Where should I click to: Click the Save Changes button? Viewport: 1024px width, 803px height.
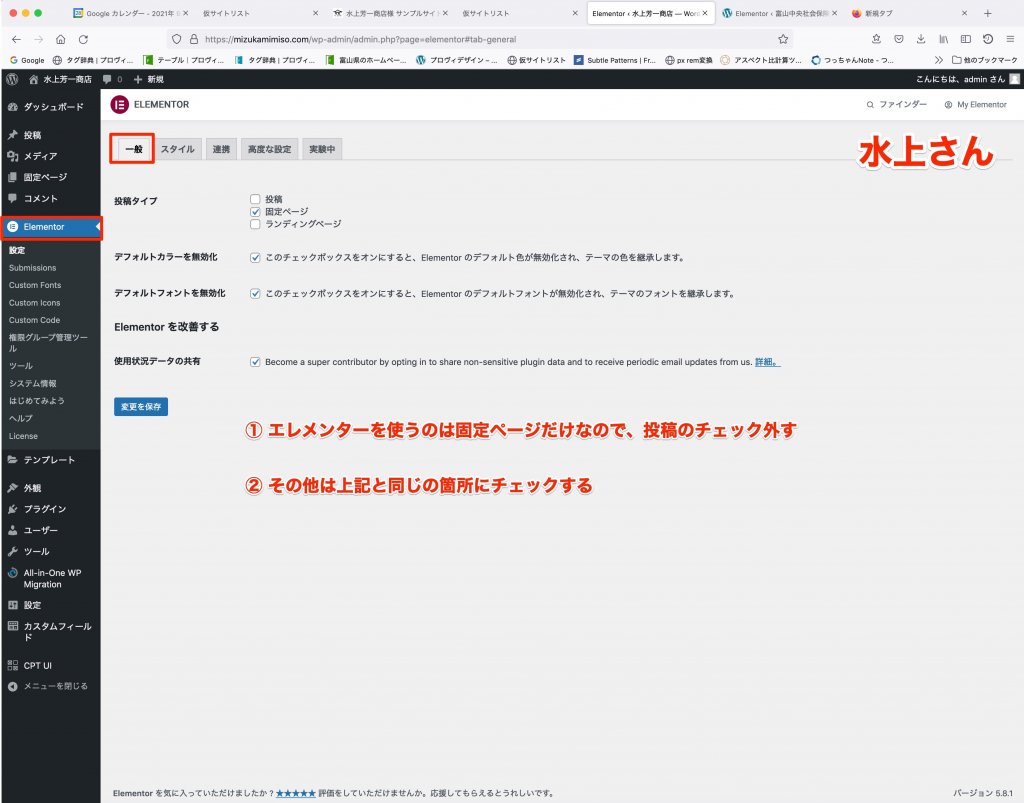pos(141,407)
